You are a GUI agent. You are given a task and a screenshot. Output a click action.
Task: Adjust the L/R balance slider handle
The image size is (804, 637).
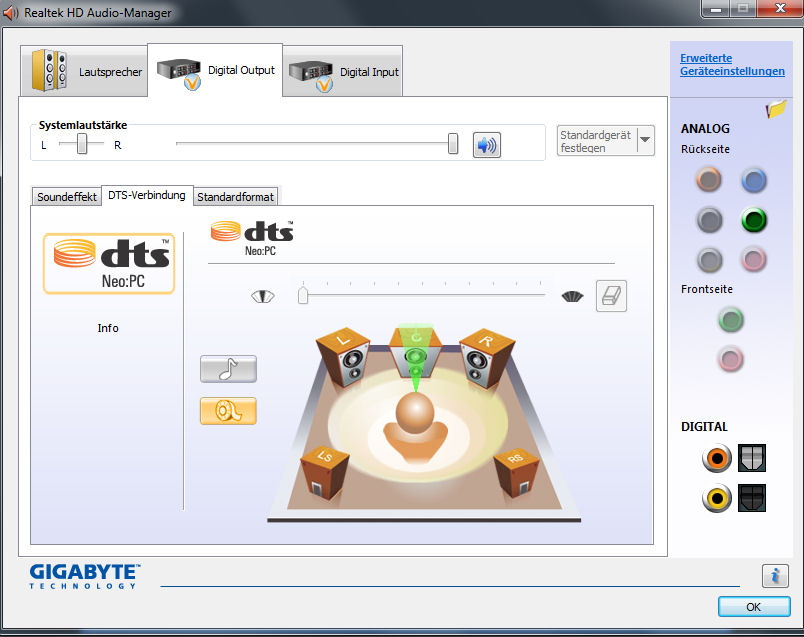click(82, 144)
